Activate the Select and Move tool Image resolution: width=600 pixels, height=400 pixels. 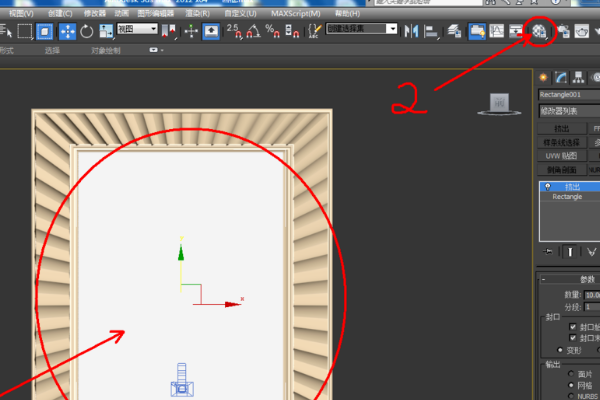pos(67,31)
